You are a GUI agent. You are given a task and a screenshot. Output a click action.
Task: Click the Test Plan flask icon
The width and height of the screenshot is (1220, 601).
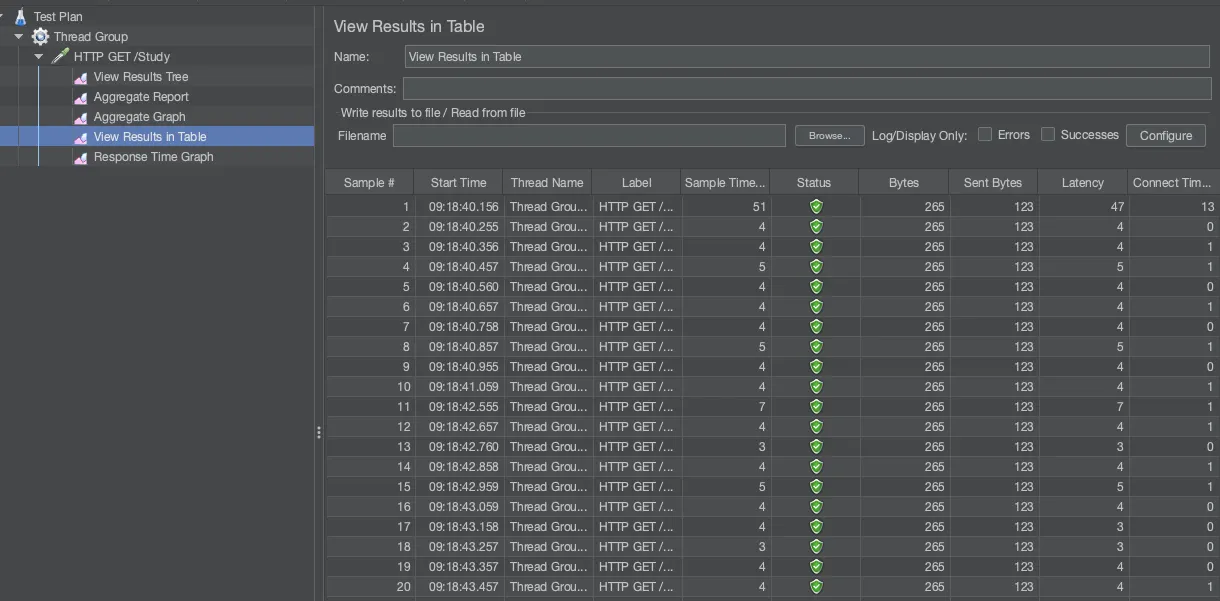(20, 16)
